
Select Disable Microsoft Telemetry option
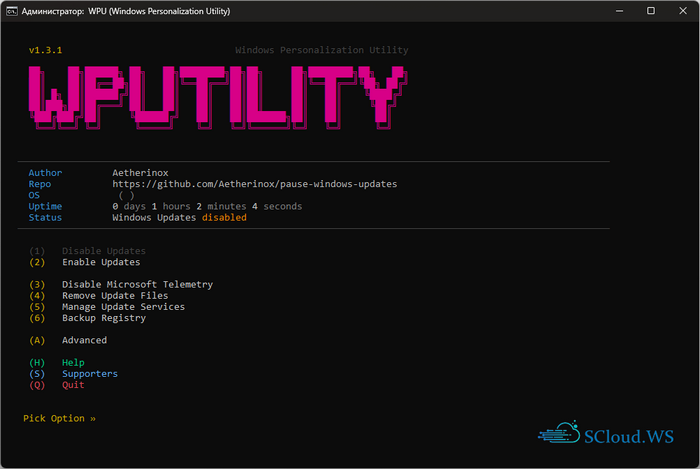click(x=138, y=284)
